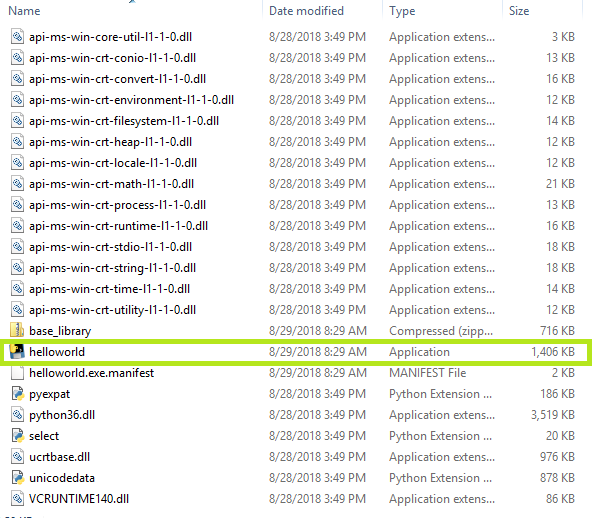Viewport: 610px width, 518px height.
Task: Sort files by Type column
Action: (402, 11)
